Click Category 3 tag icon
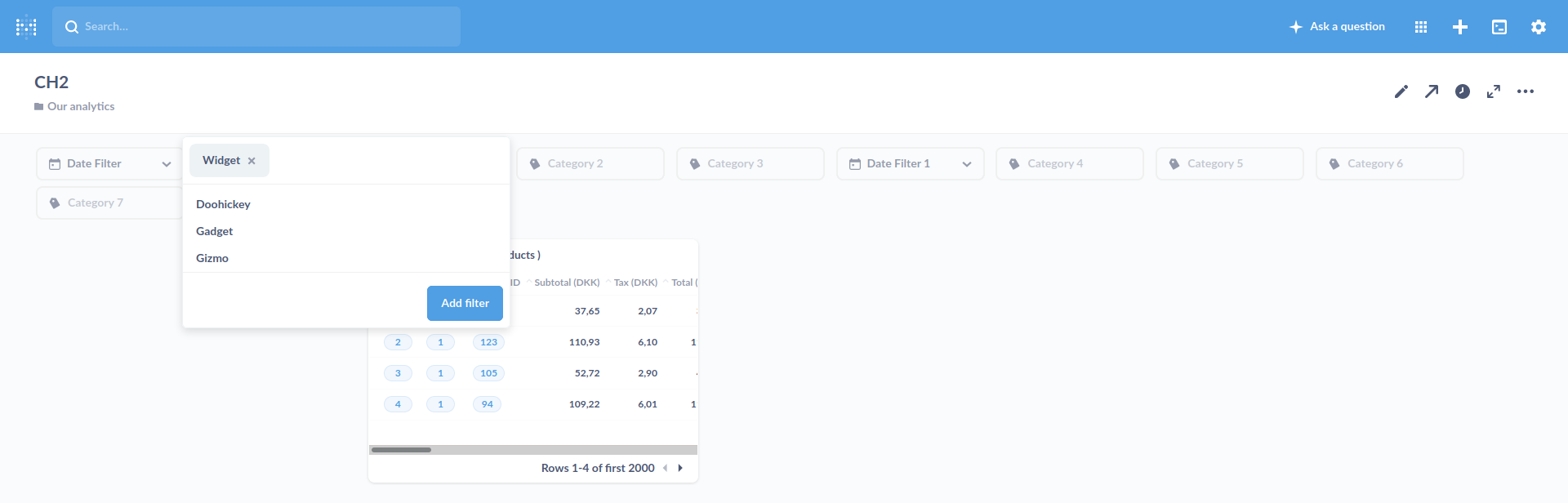This screenshot has width=1568, height=503. (x=695, y=164)
